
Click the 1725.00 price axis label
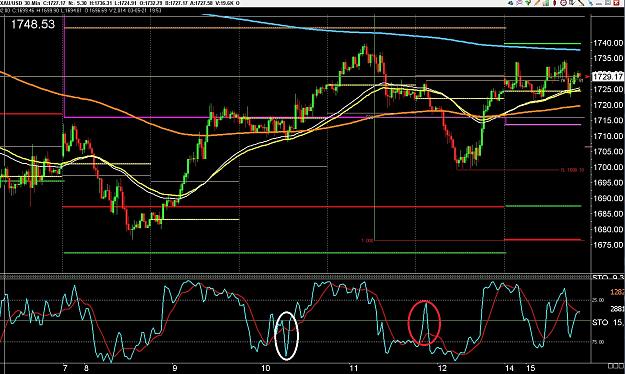coord(608,89)
